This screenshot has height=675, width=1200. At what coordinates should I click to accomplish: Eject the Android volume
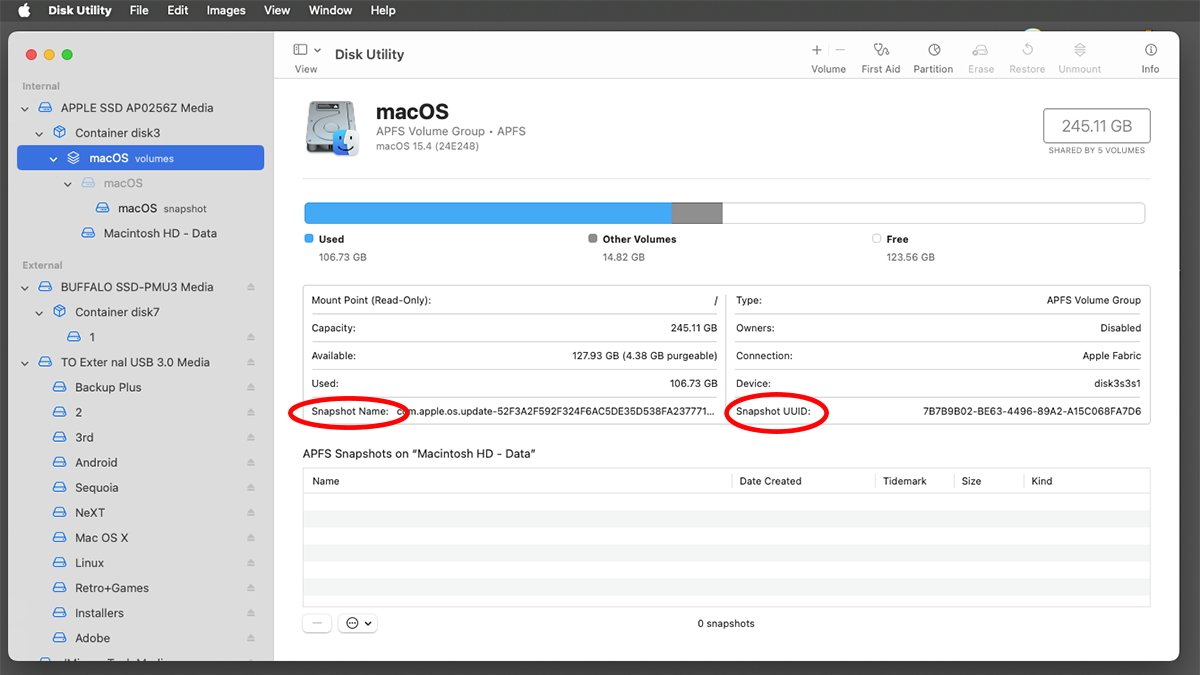[x=251, y=462]
